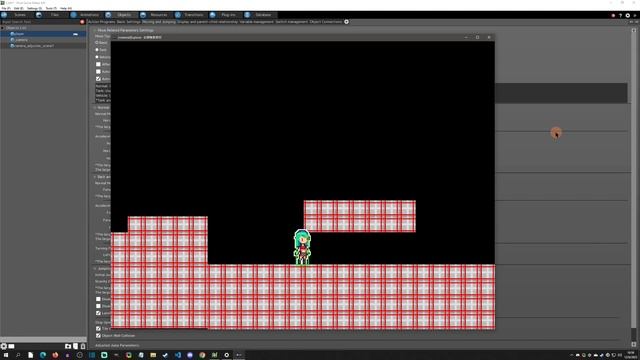Select the Tank move type radio button
The height and width of the screenshot is (360, 640).
(x=97, y=50)
